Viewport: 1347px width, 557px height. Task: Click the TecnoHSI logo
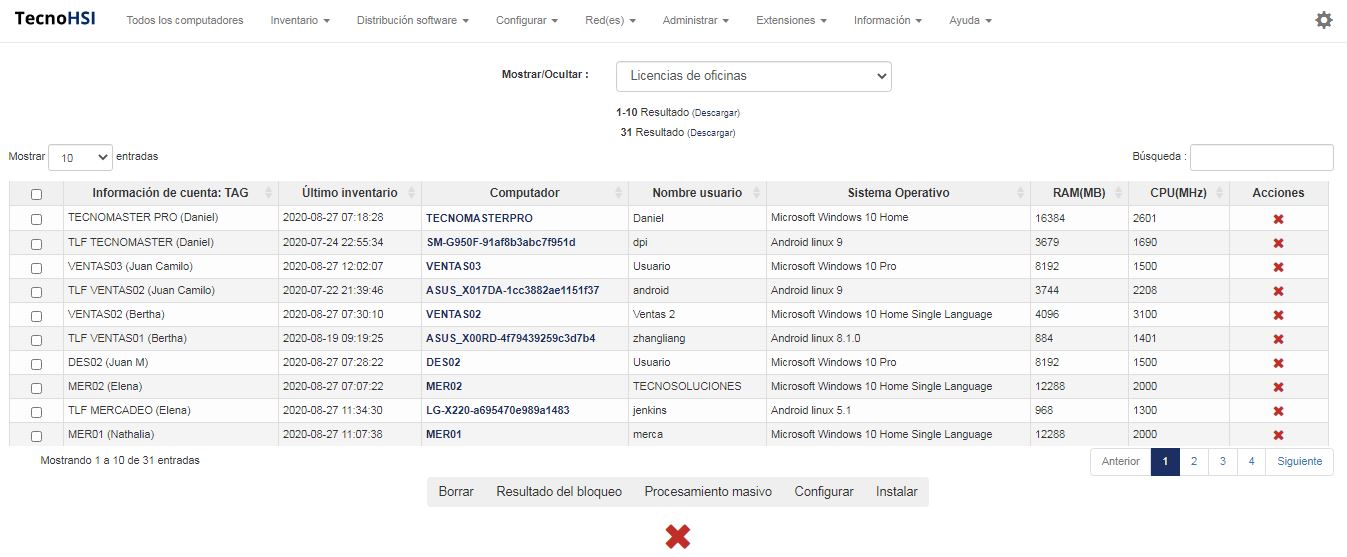coord(55,20)
